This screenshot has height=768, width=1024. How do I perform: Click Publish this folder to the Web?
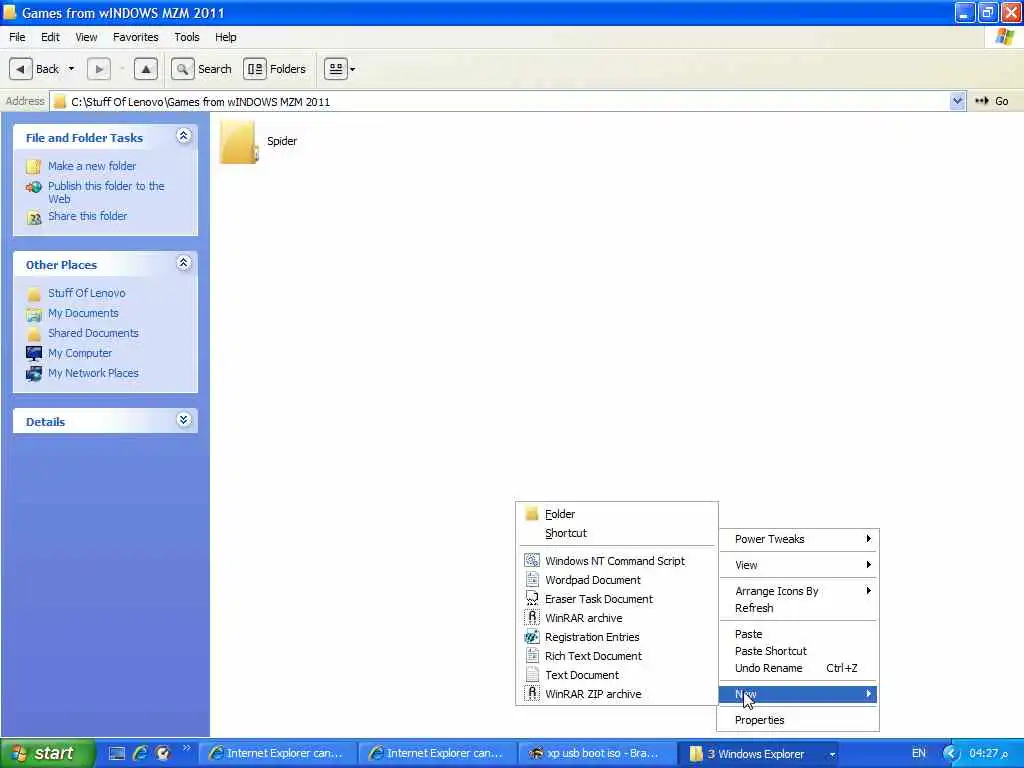(106, 193)
